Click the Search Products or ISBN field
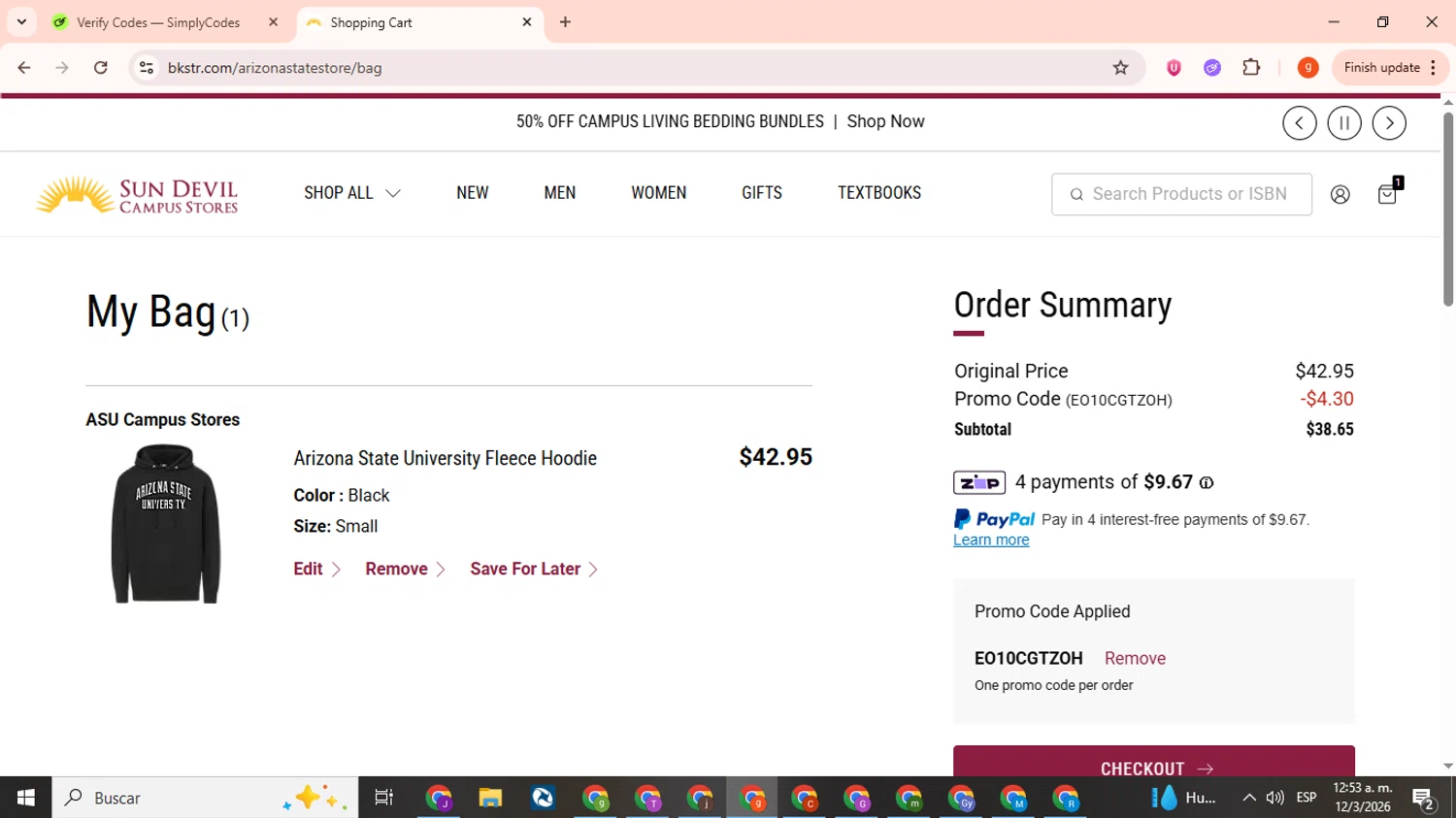 1189,194
